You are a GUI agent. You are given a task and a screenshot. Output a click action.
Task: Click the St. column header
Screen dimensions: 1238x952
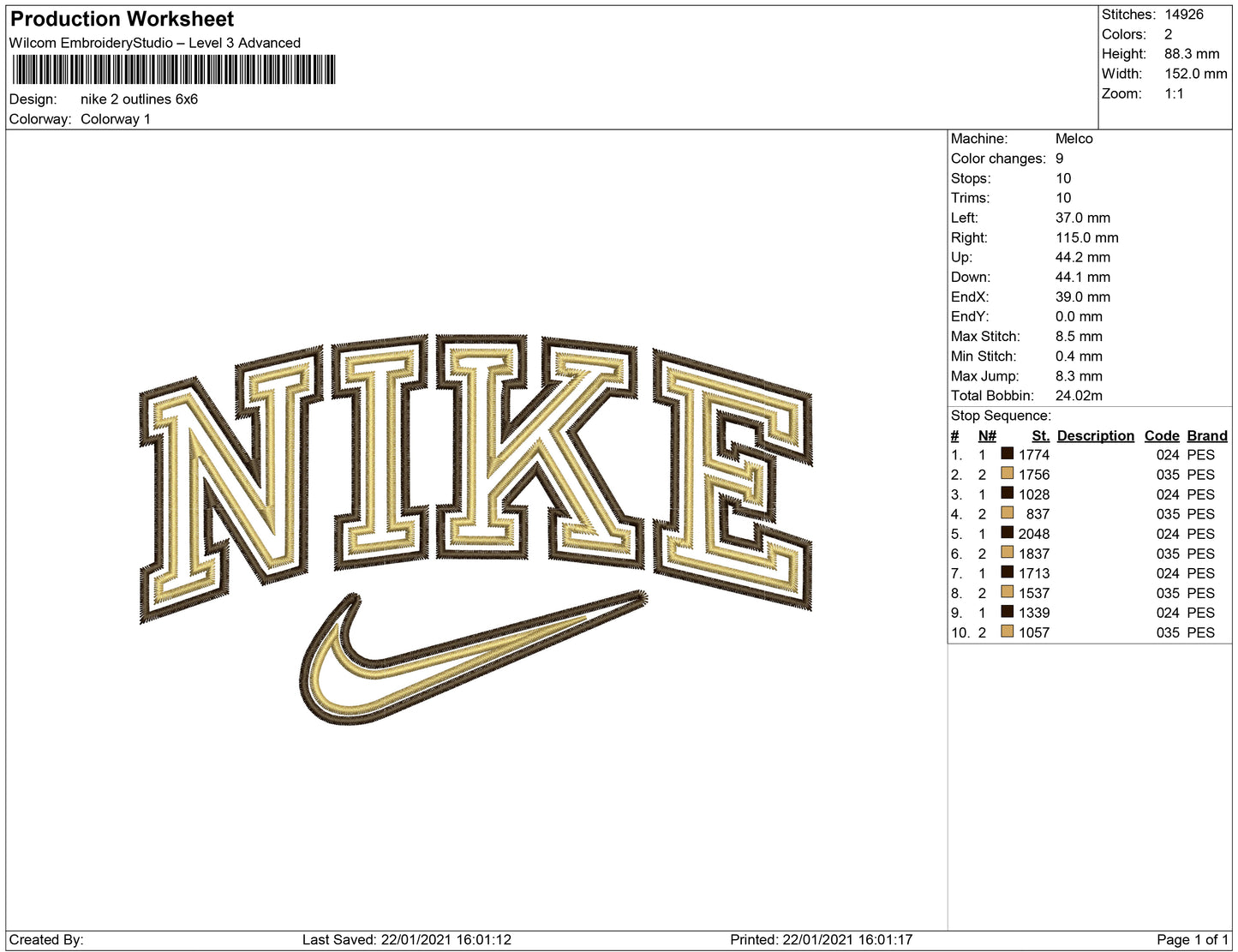(x=1040, y=436)
